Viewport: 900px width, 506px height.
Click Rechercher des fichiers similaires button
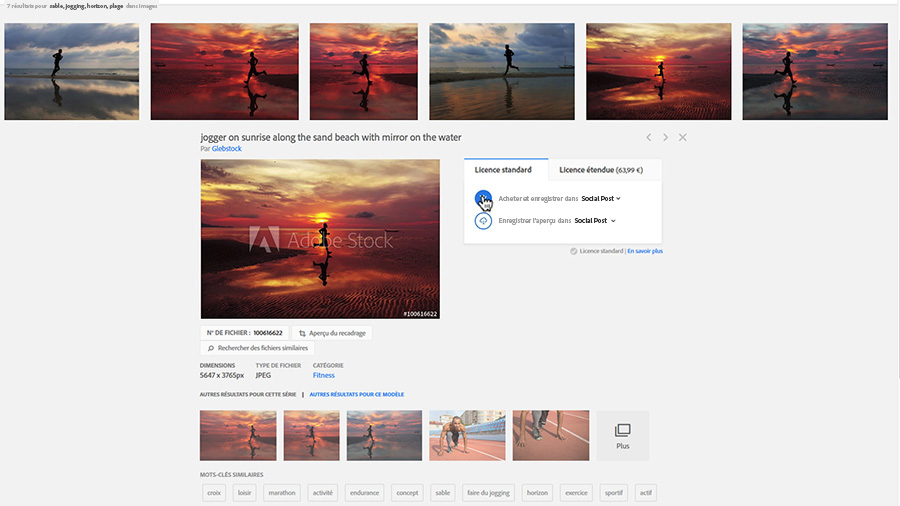coord(257,348)
